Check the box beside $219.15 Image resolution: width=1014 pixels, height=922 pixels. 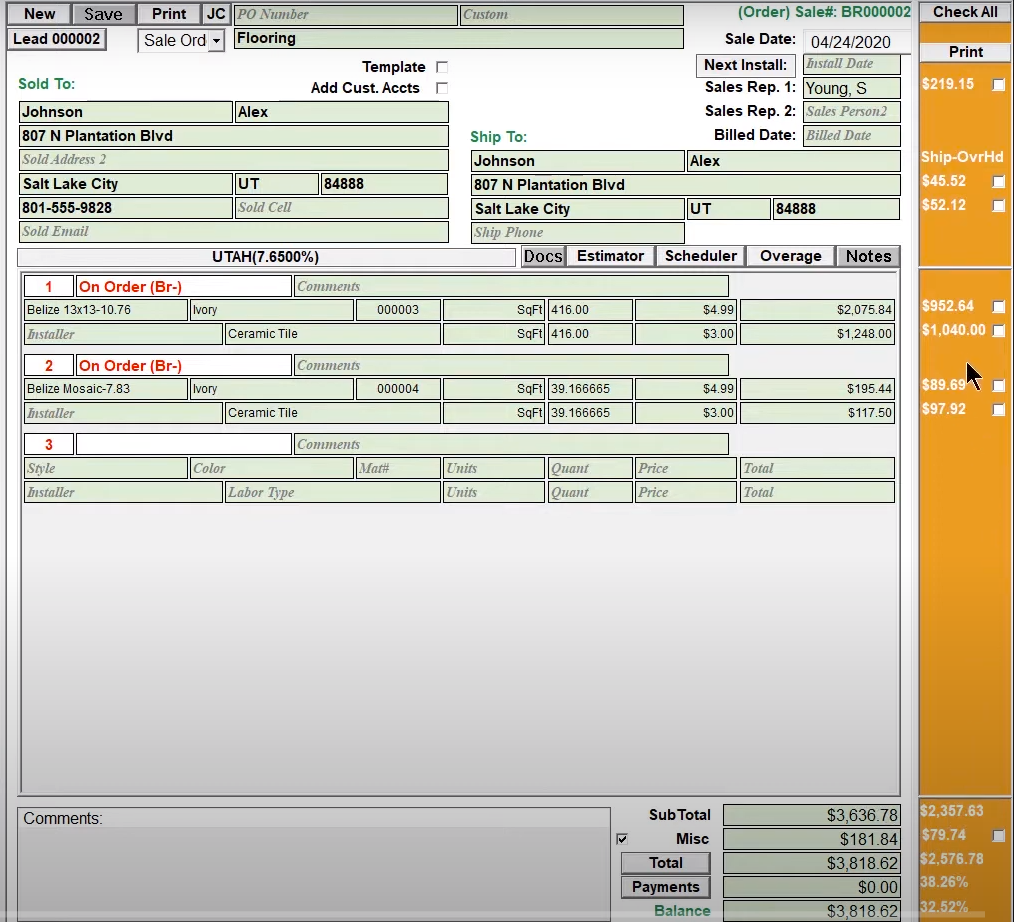click(x=999, y=85)
